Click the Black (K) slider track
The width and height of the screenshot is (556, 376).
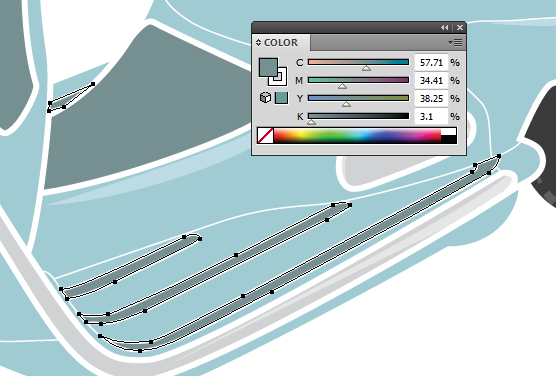pyautogui.click(x=358, y=116)
